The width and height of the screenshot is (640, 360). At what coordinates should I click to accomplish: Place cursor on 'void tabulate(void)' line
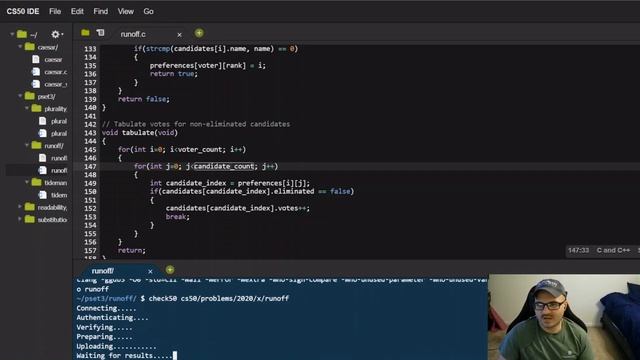point(140,133)
